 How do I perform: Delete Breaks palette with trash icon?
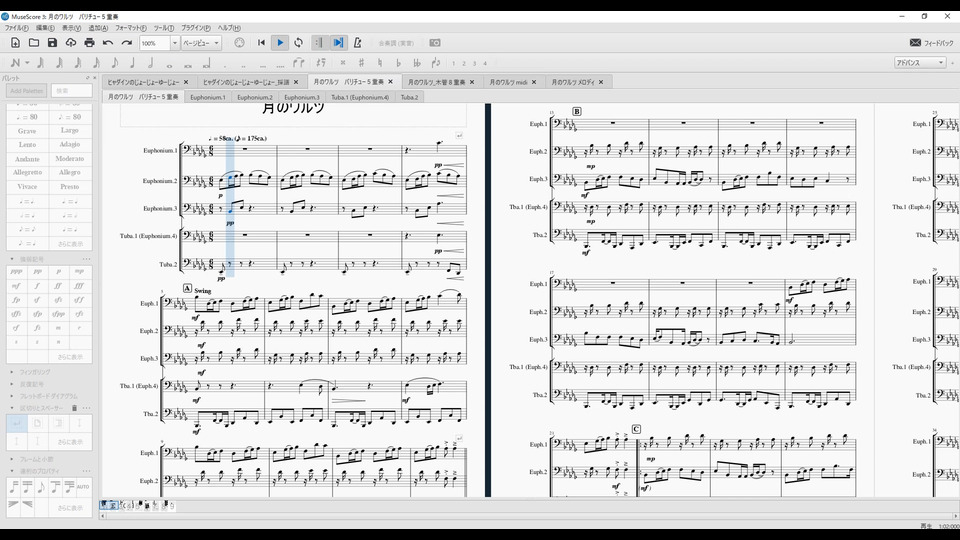pyautogui.click(x=75, y=408)
